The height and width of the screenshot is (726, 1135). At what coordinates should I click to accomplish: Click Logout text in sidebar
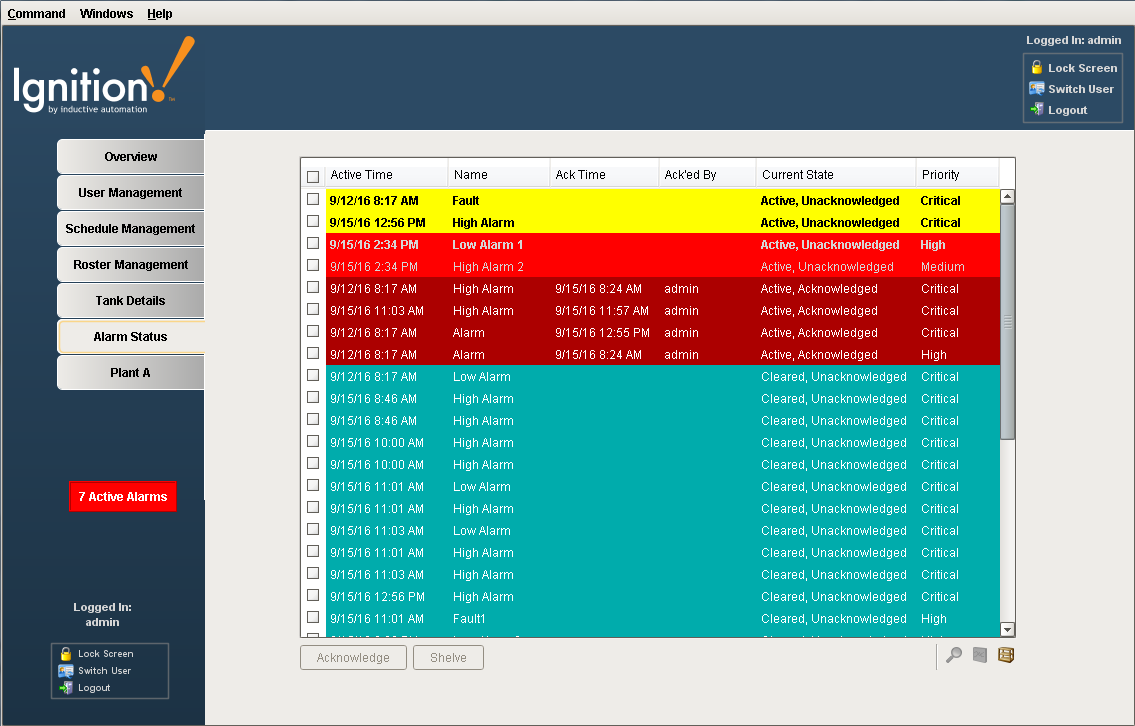94,688
